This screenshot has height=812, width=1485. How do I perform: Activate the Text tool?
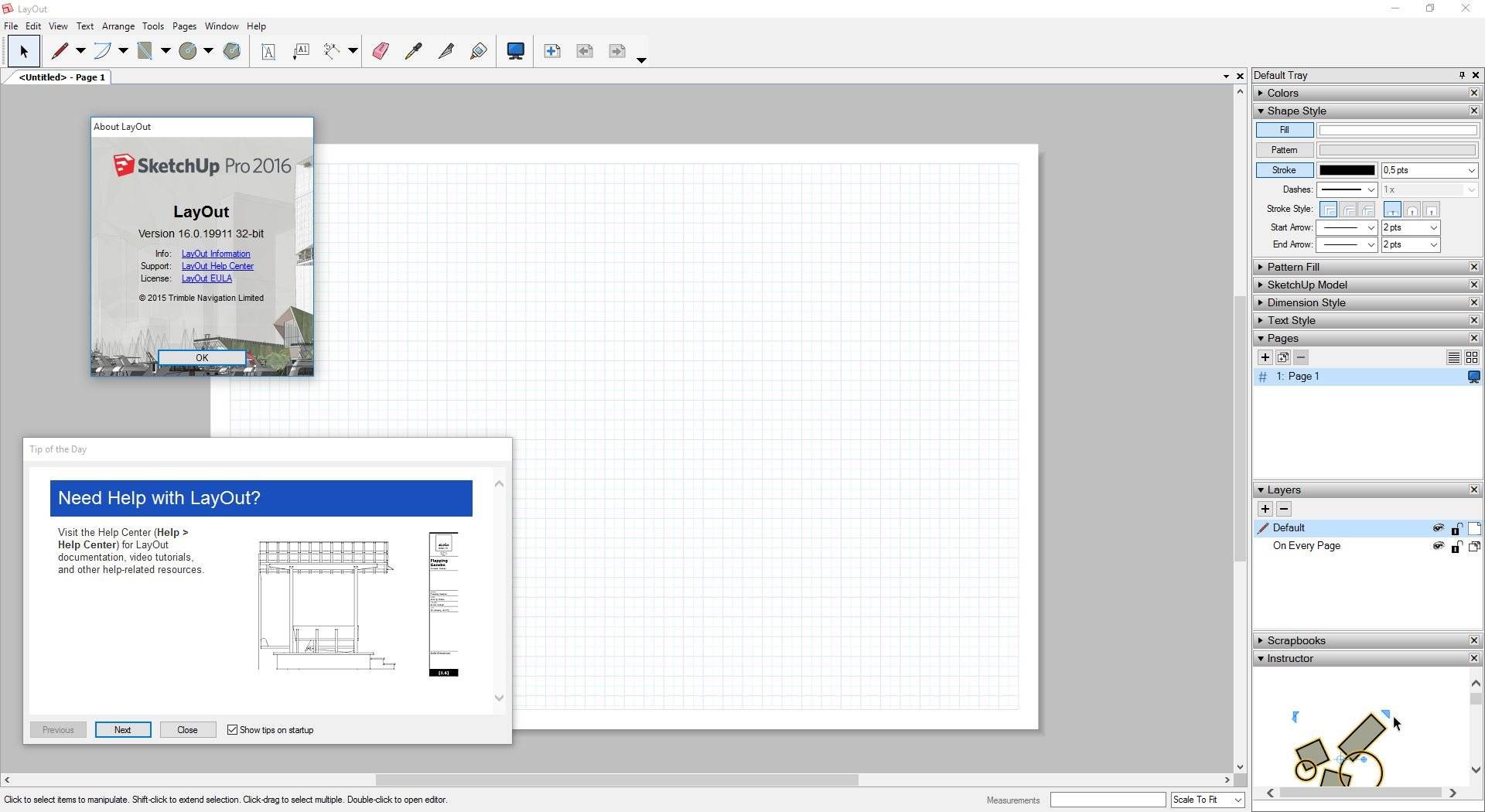(x=268, y=51)
